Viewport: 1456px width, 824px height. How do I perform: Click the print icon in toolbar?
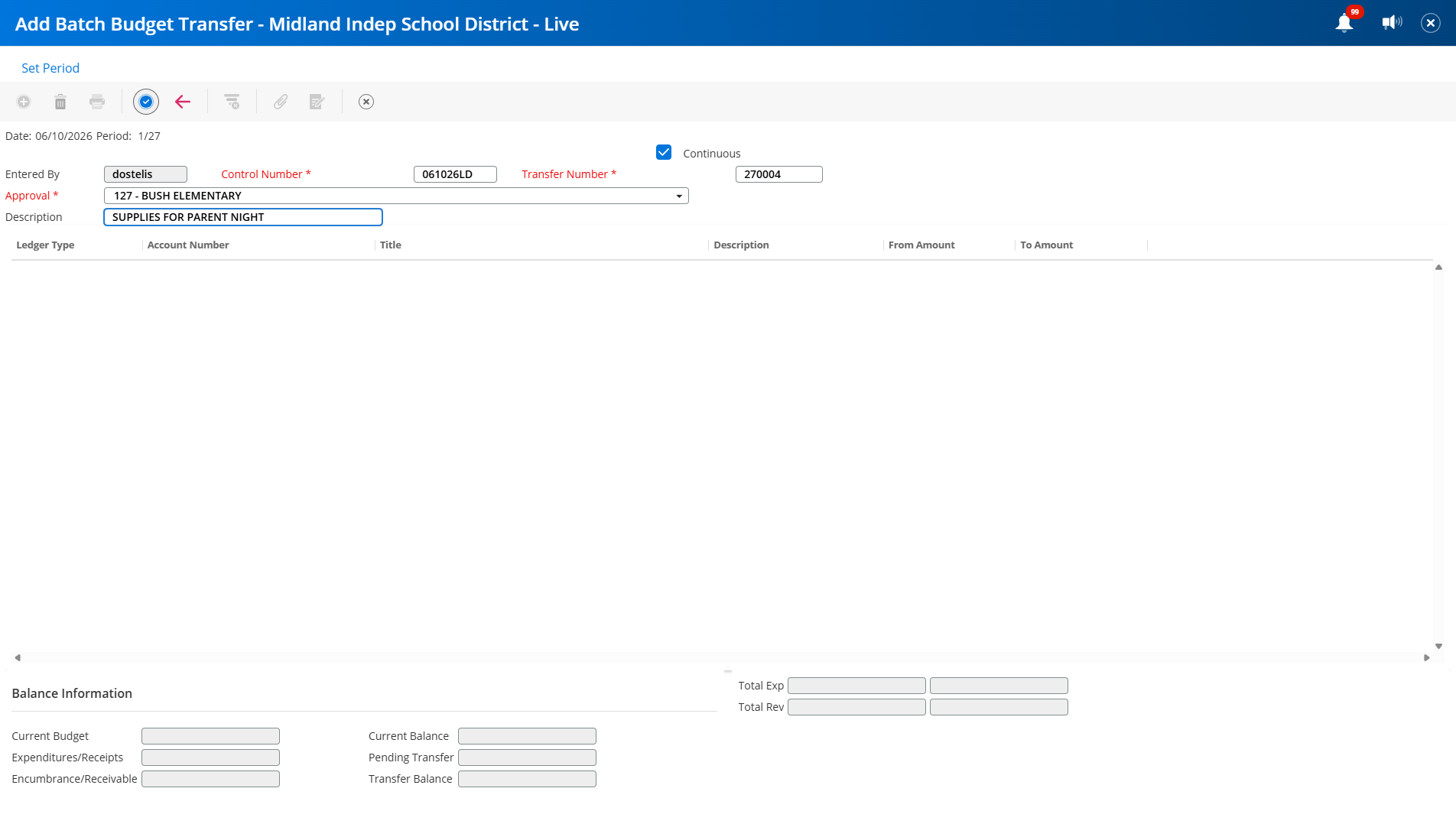tap(97, 102)
